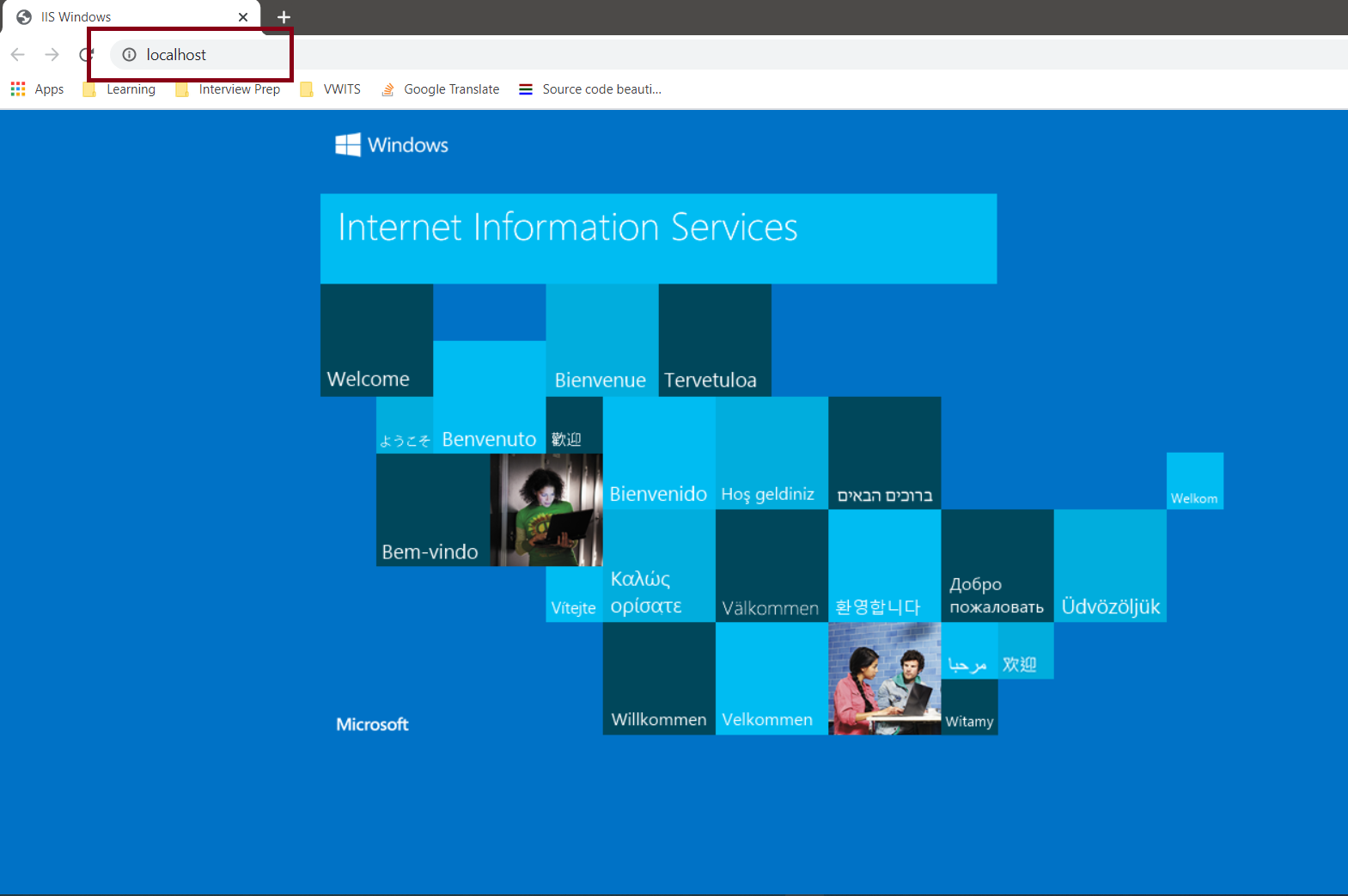This screenshot has width=1348, height=896.
Task: Click the Arabic مرحبا tile
Action: 970,651
